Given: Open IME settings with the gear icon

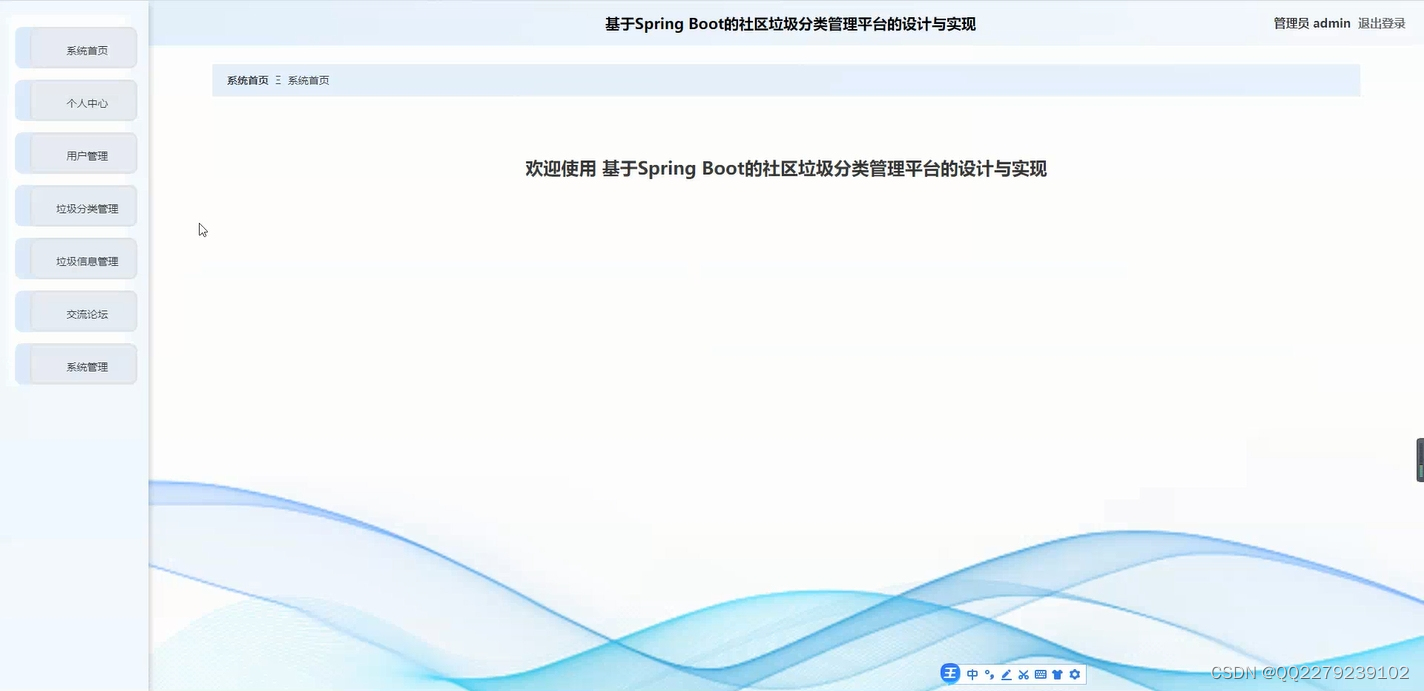Looking at the screenshot, I should click(1074, 674).
